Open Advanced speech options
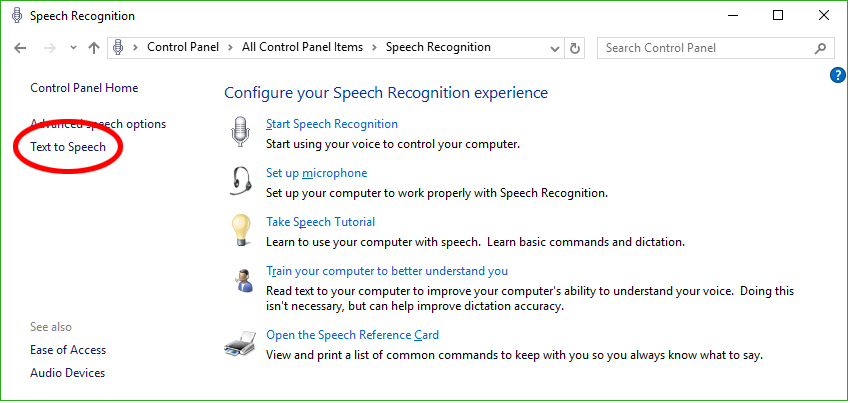 click(98, 124)
